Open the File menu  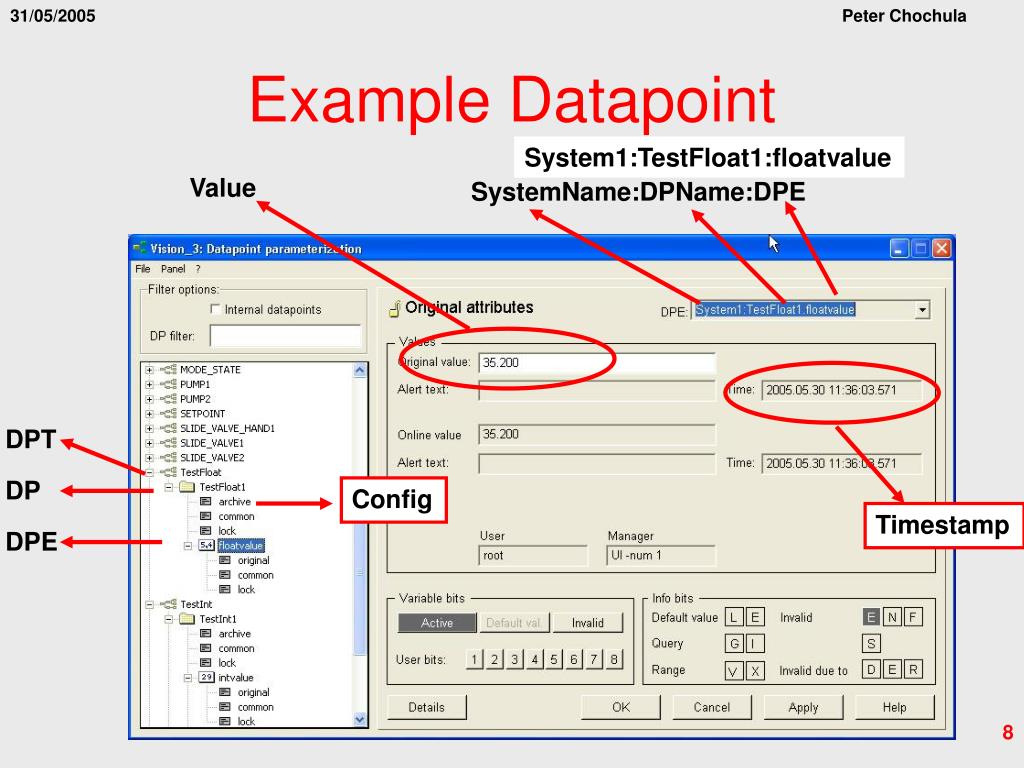[x=142, y=269]
